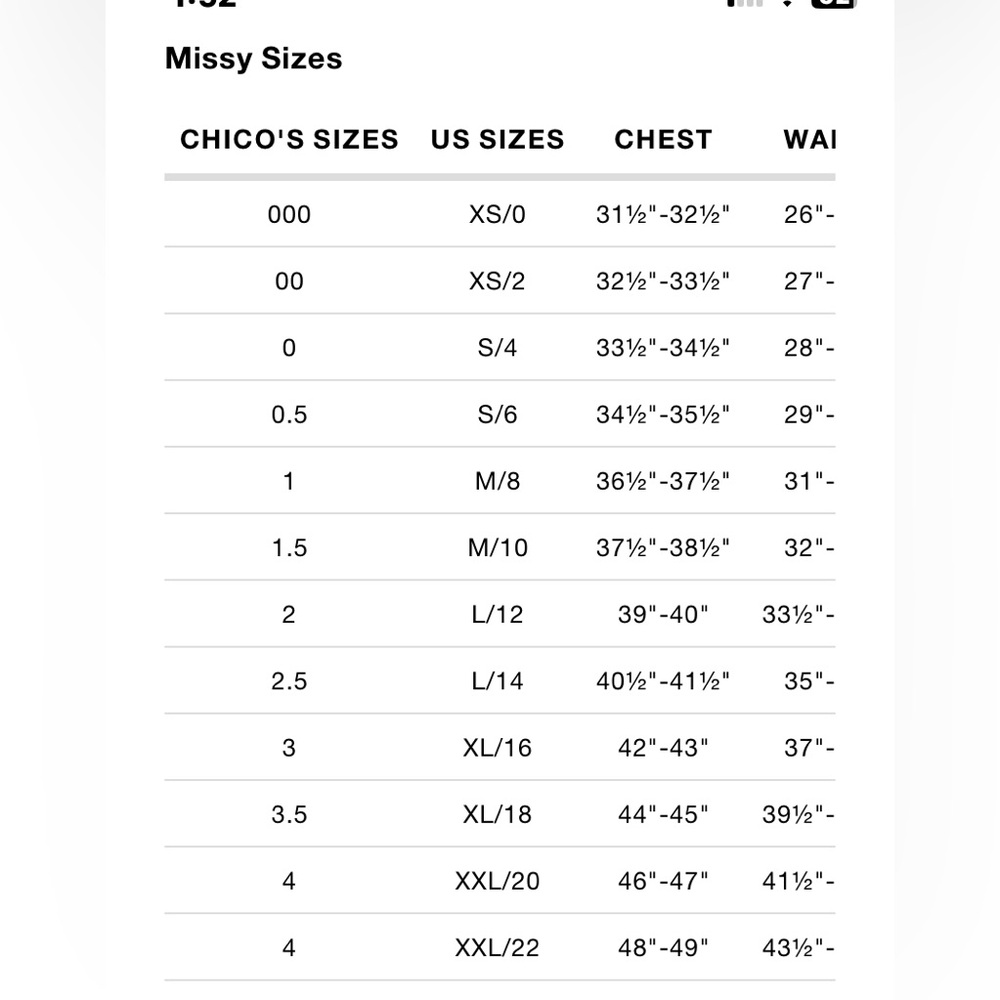Image resolution: width=1000 pixels, height=1000 pixels.
Task: Select the XXL/20 size cell
Action: (497, 881)
